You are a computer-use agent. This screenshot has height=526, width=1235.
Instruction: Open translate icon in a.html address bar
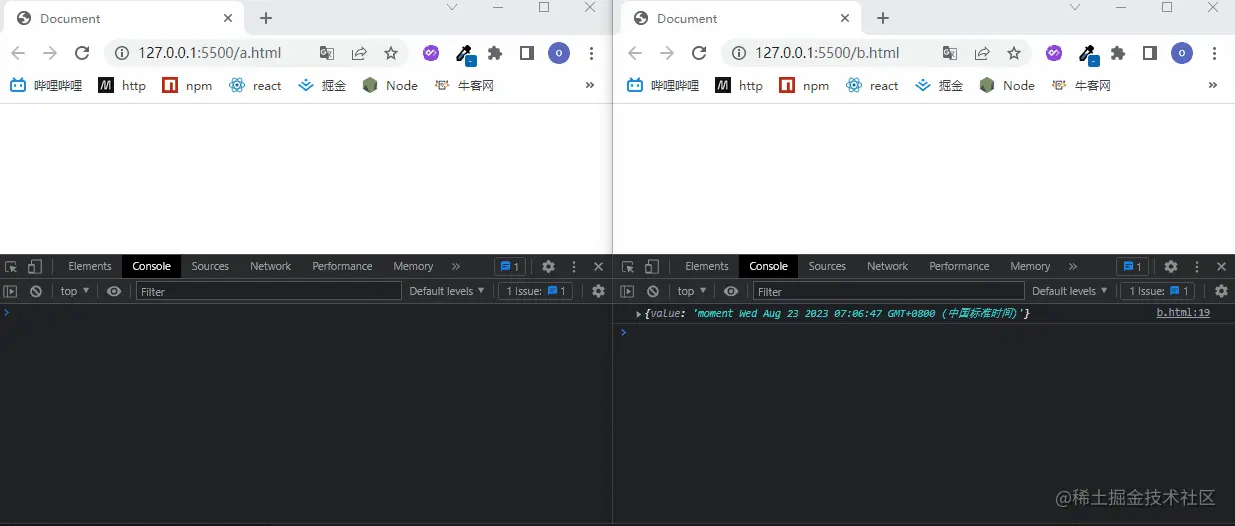(x=327, y=53)
